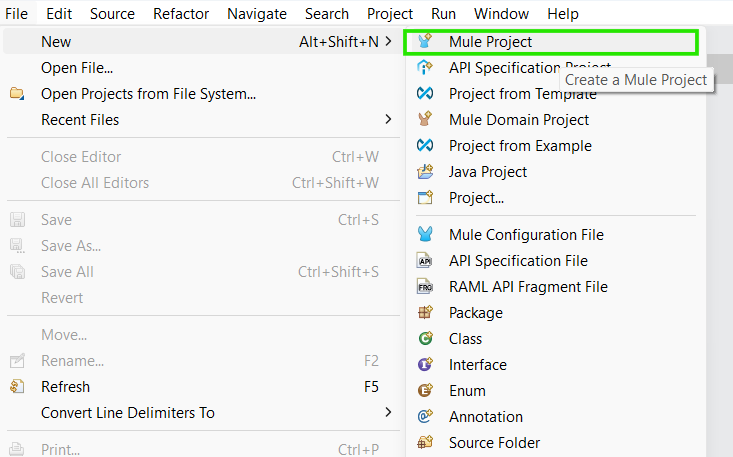Open the Refactor menu in menu bar
The height and width of the screenshot is (457, 733).
(181, 14)
